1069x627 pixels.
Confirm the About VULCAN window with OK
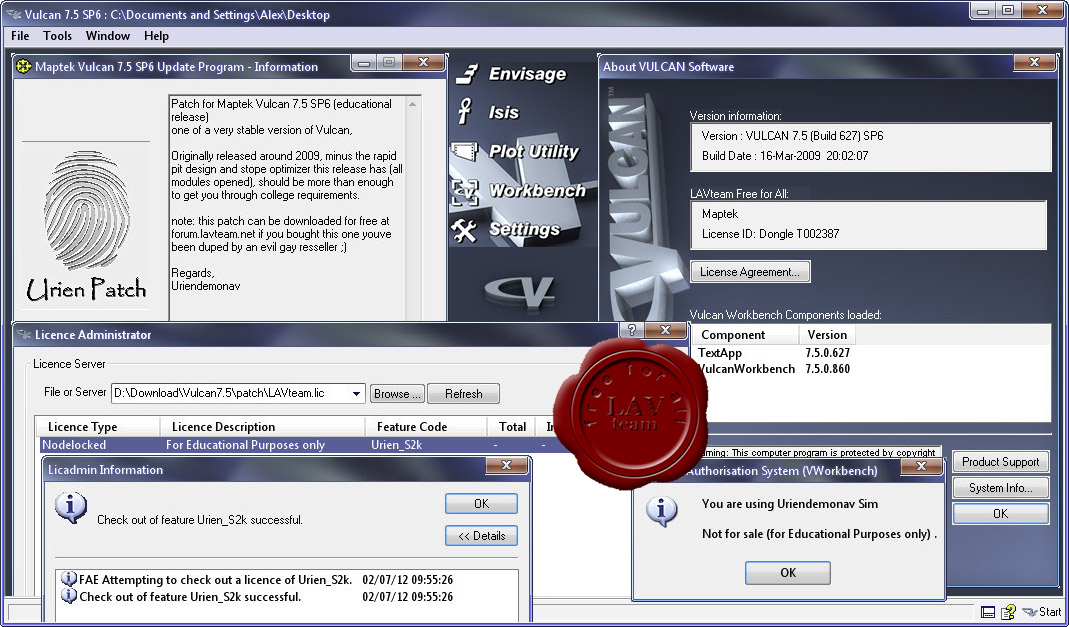pyautogui.click(x=1000, y=514)
